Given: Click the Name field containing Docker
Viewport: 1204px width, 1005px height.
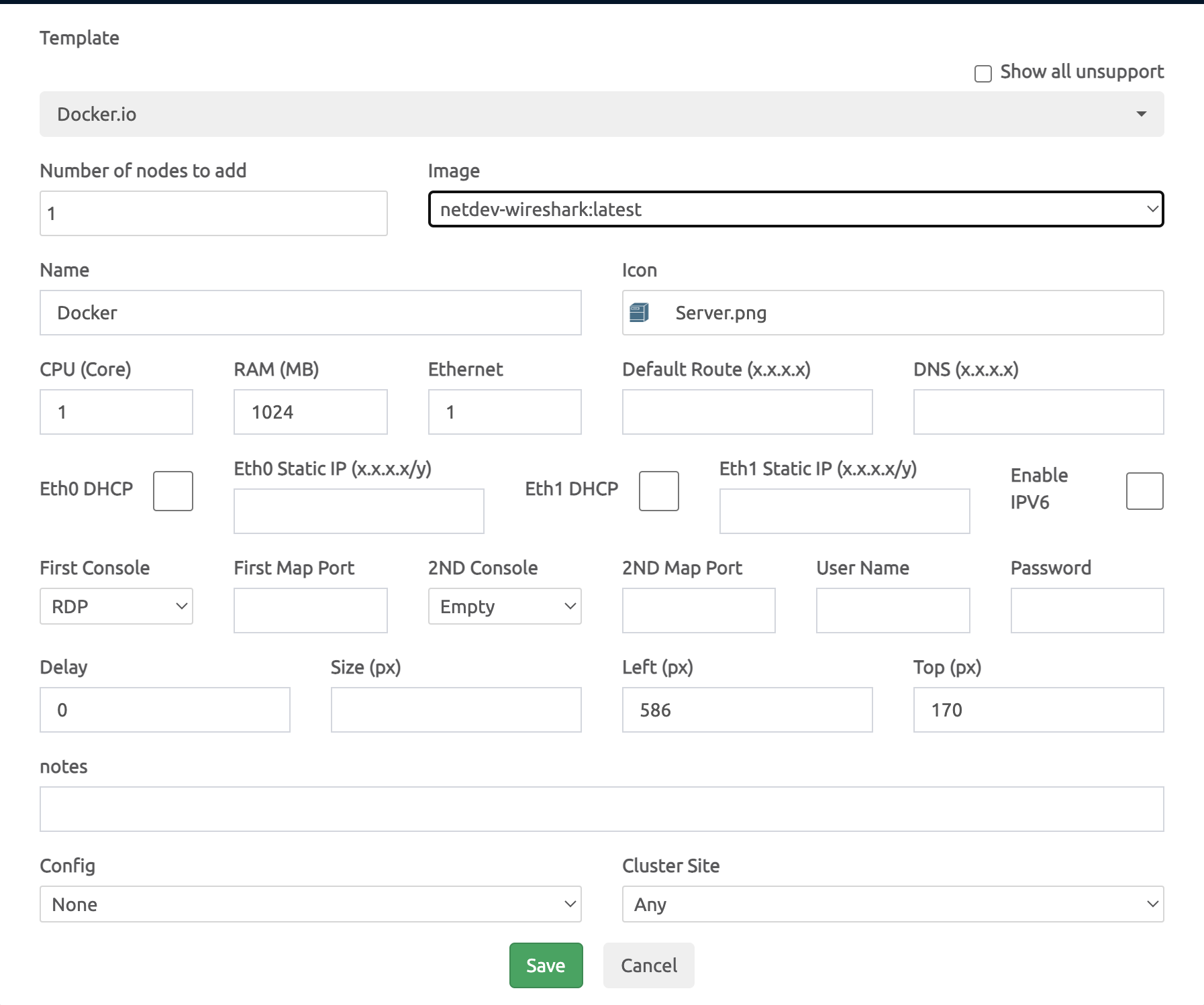Looking at the screenshot, I should coord(311,313).
